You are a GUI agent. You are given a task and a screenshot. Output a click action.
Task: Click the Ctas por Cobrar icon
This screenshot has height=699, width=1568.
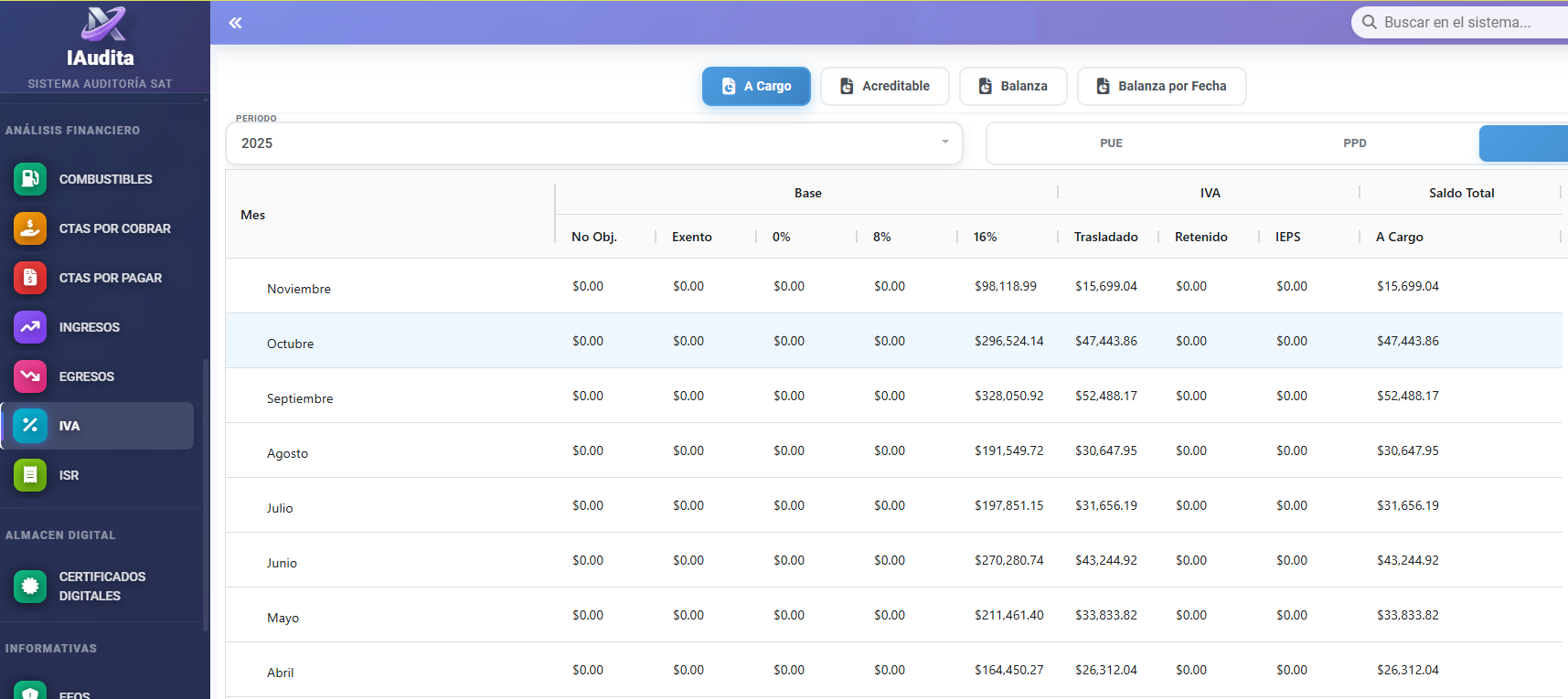[x=30, y=228]
